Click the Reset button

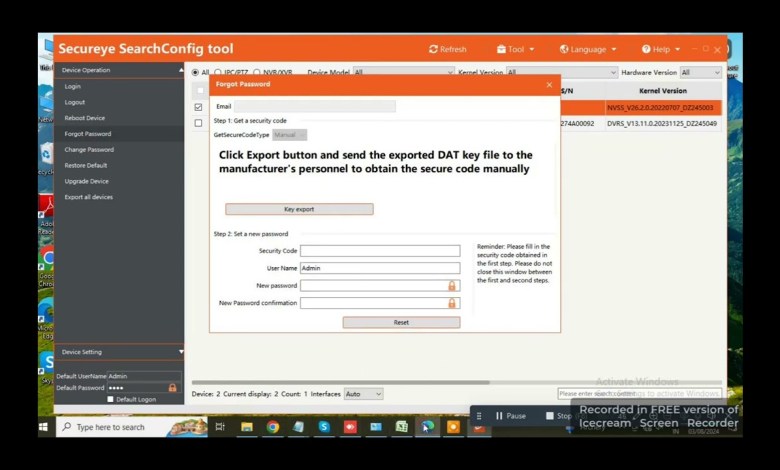tap(401, 322)
